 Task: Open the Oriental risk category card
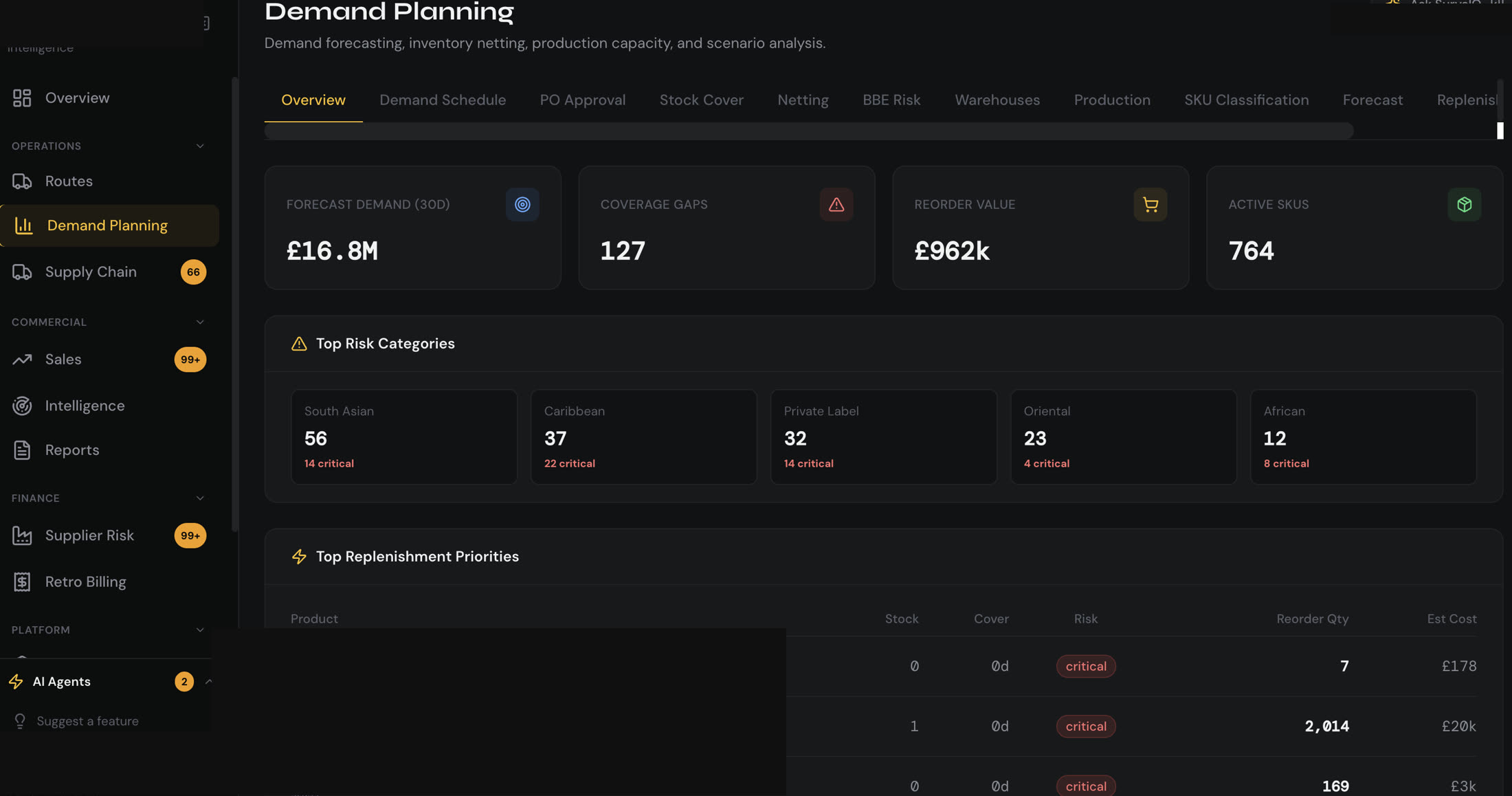[x=1124, y=437]
